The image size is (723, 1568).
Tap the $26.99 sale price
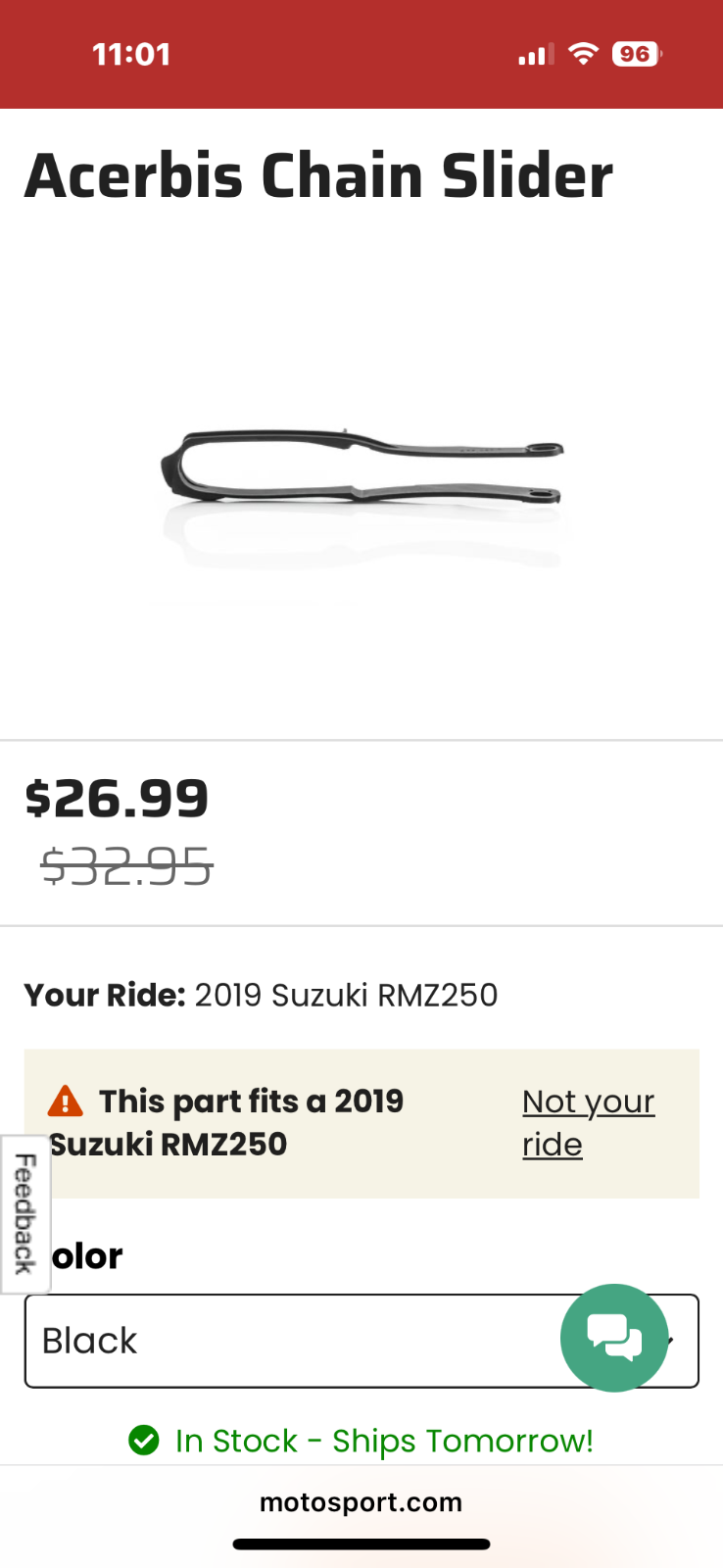pyautogui.click(x=117, y=798)
